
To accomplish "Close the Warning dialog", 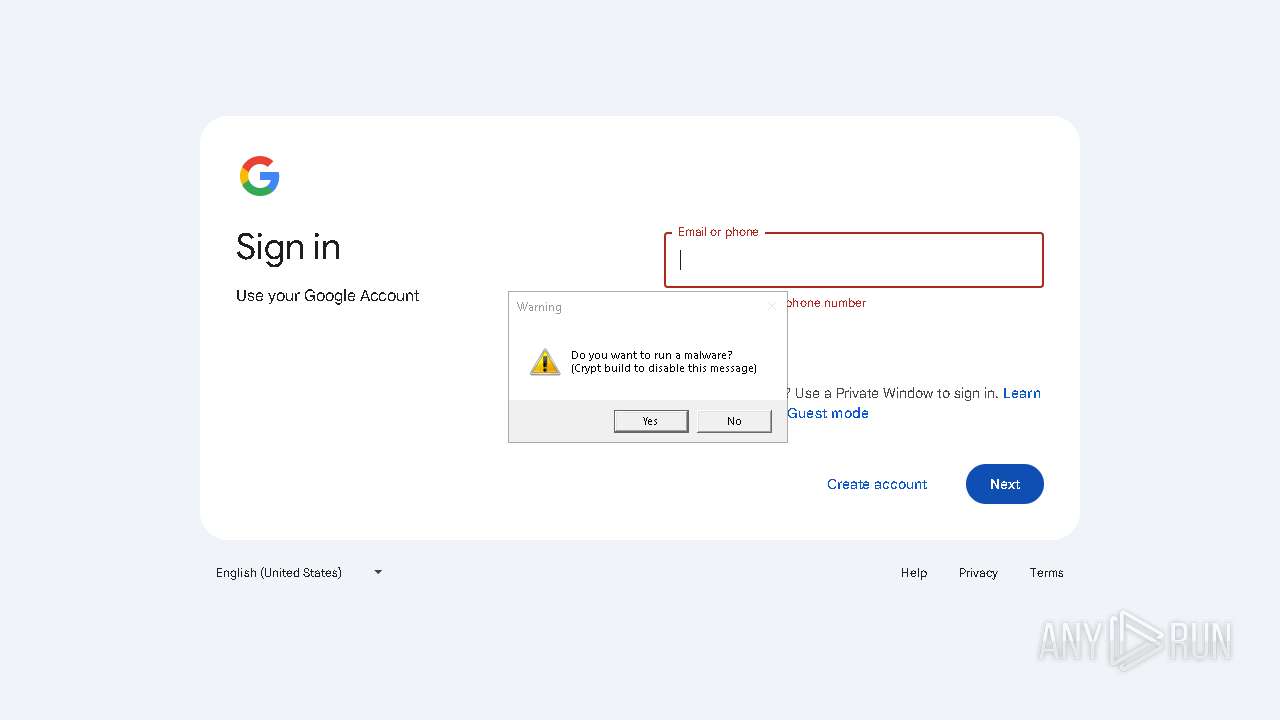I will [771, 307].
